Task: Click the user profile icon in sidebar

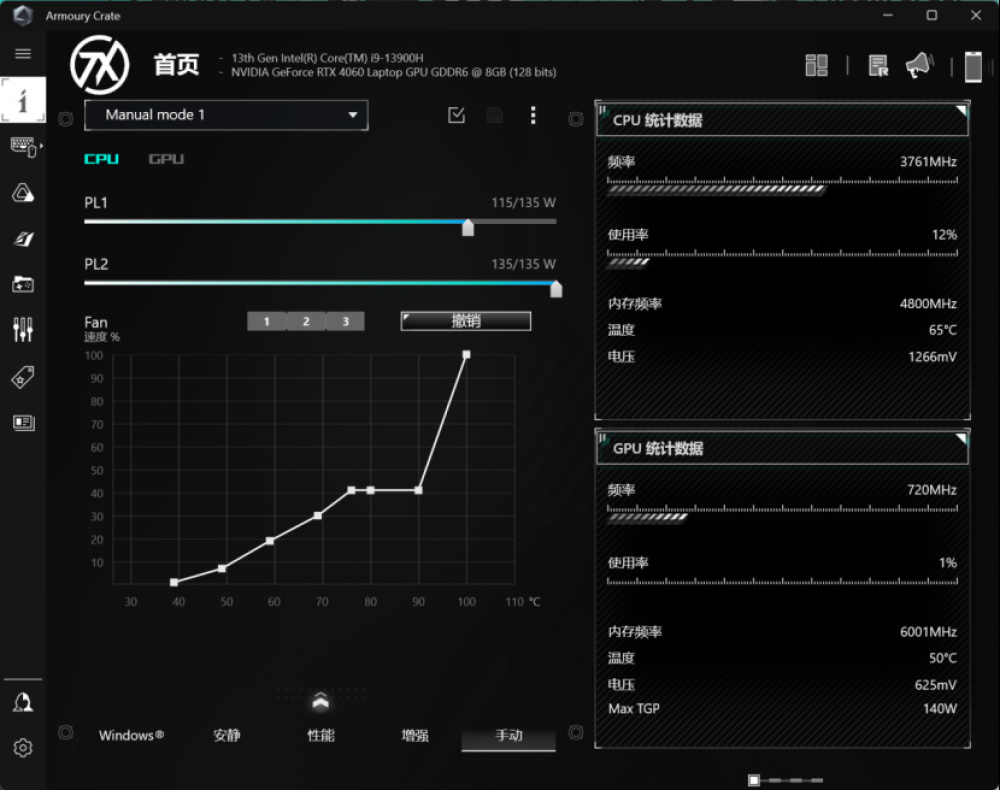Action: [23, 703]
